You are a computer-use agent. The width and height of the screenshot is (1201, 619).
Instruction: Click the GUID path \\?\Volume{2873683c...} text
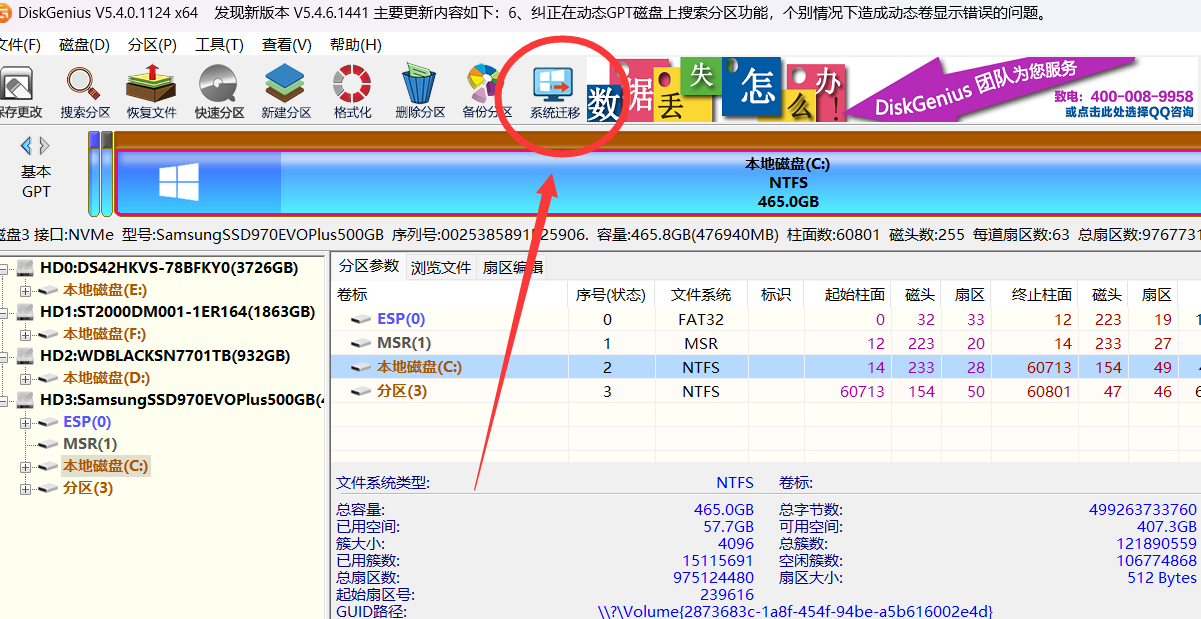coord(795,611)
